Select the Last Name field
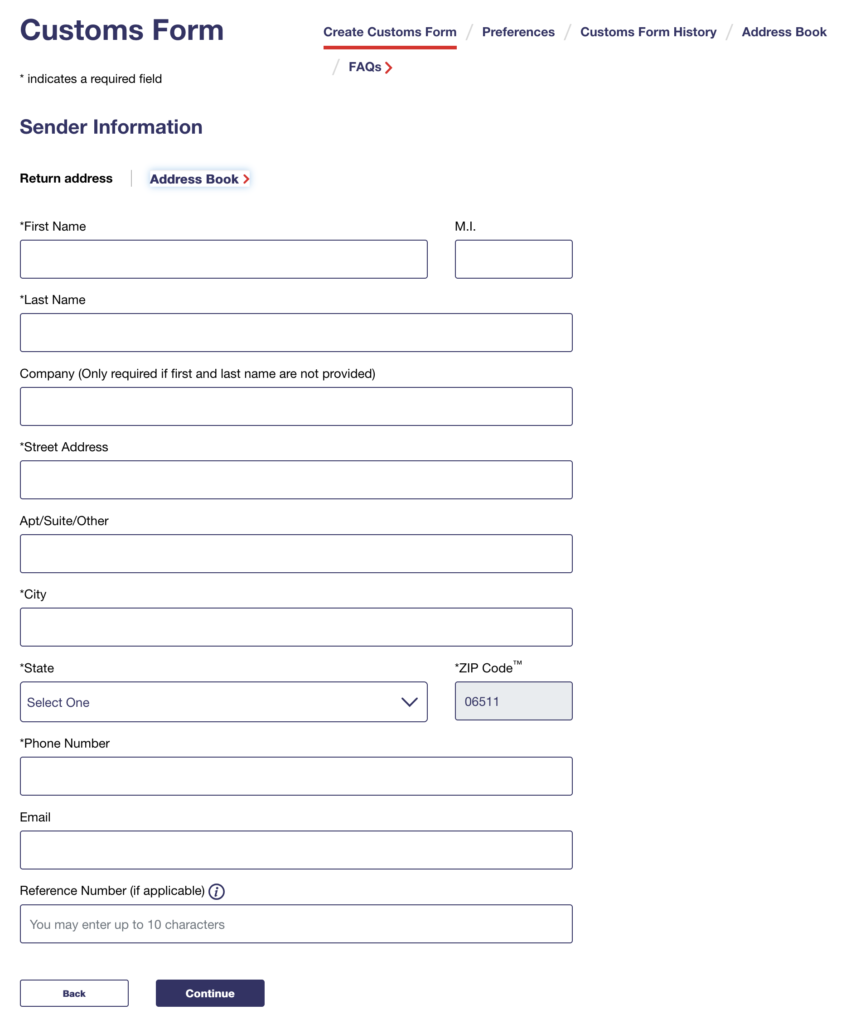Screen dimensions: 851x1024 click(x=296, y=332)
